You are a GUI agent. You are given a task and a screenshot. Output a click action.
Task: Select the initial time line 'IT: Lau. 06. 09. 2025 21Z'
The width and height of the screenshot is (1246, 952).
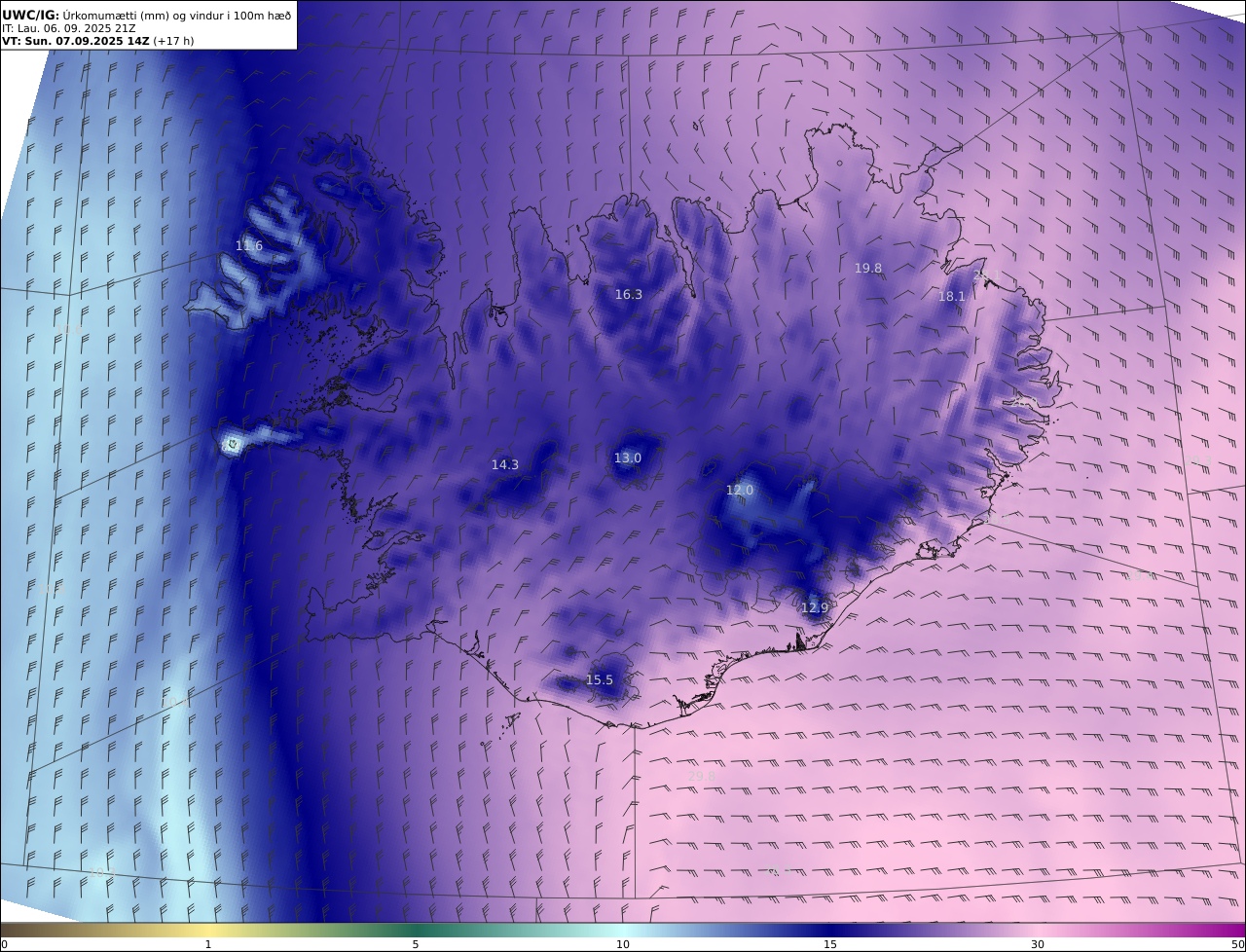point(69,28)
